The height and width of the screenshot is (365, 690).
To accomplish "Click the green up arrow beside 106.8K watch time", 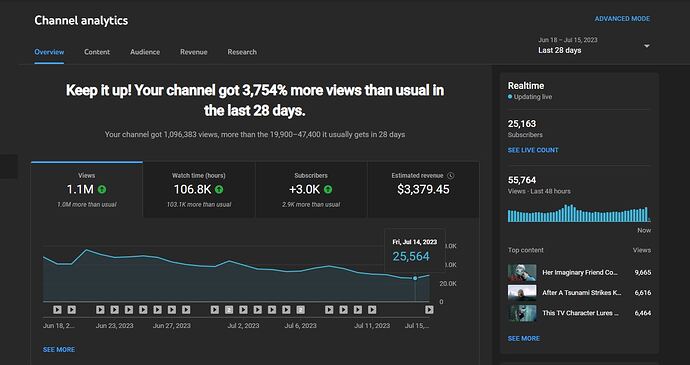I will coord(219,190).
